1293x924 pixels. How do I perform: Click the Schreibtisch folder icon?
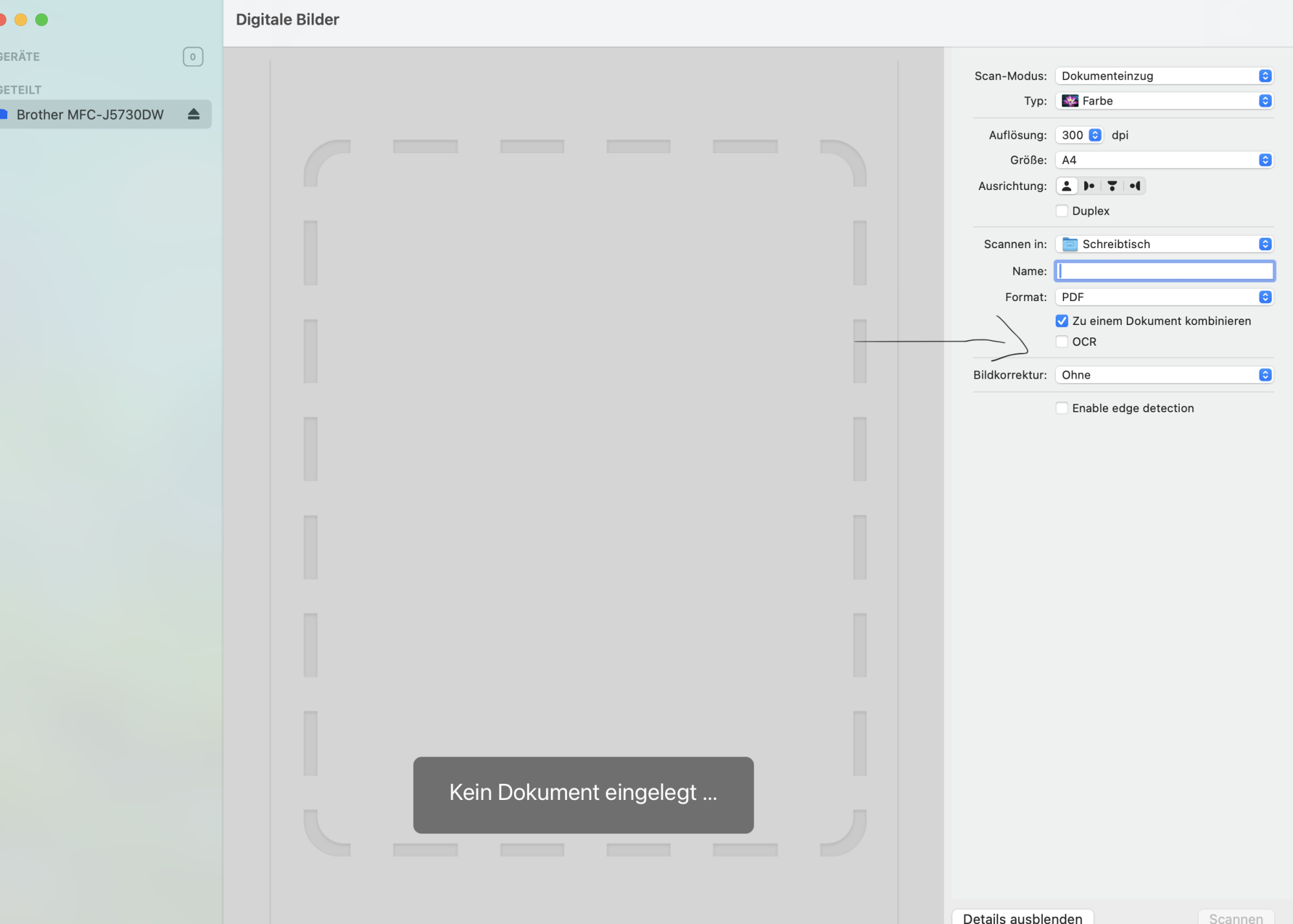click(1070, 244)
